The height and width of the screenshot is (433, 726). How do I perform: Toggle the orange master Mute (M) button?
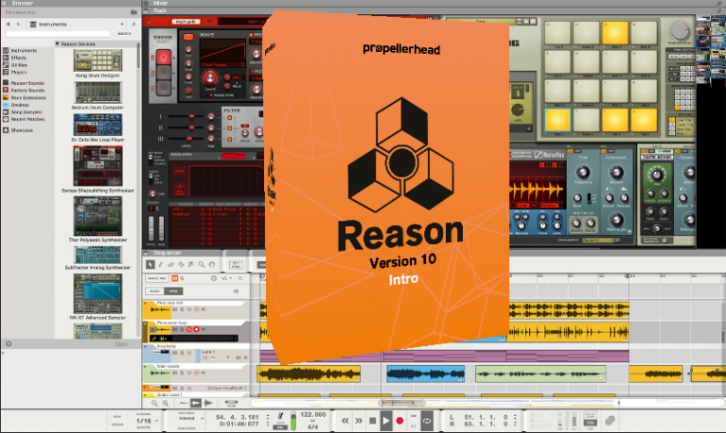(x=175, y=278)
